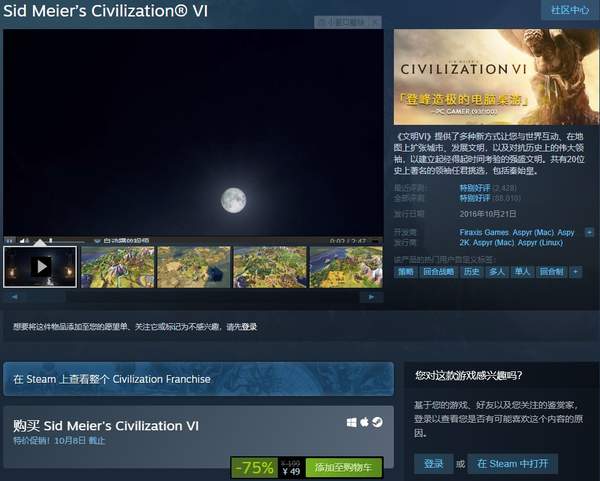Open the first gameplay screenshot thumbnail
Image resolution: width=600 pixels, height=481 pixels.
coord(117,267)
